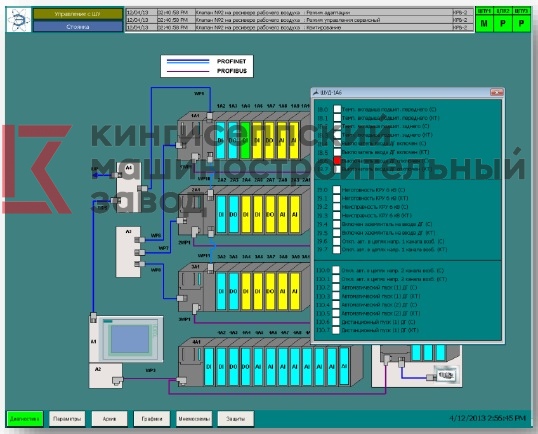538x434 pixels.
Task: Open the Защиты screen
Action: tap(236, 419)
